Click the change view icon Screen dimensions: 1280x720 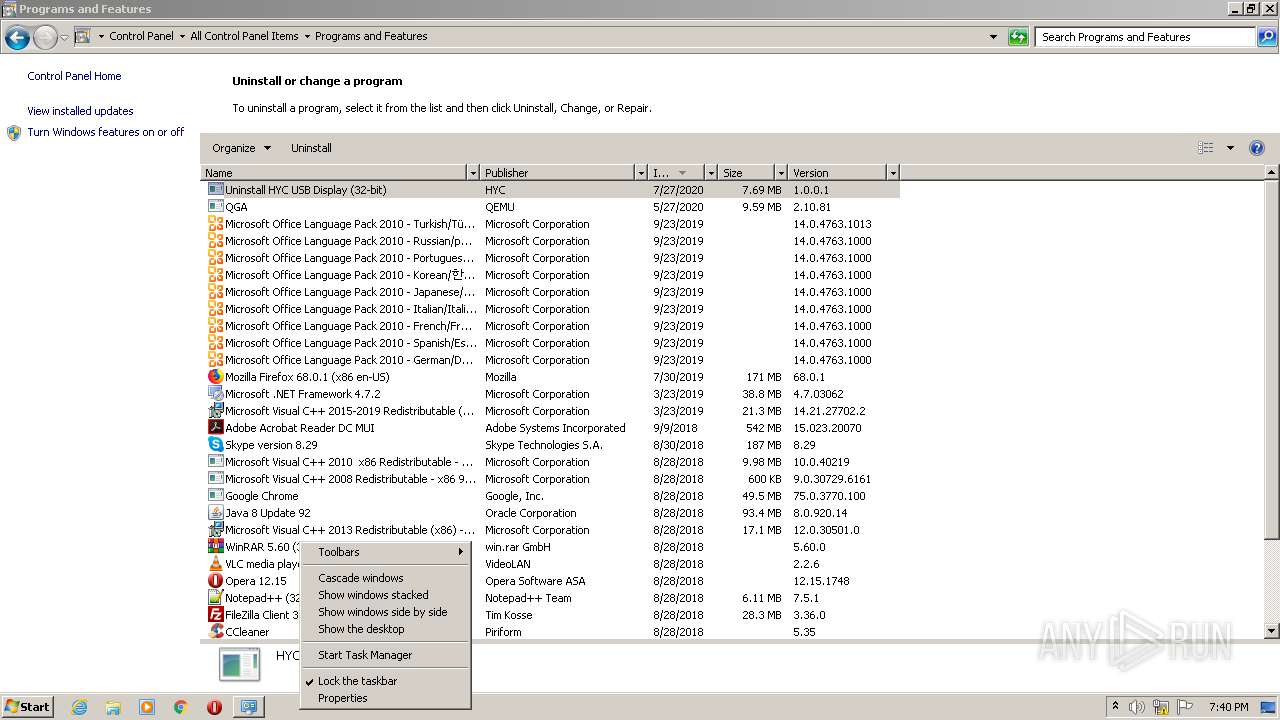[1206, 148]
